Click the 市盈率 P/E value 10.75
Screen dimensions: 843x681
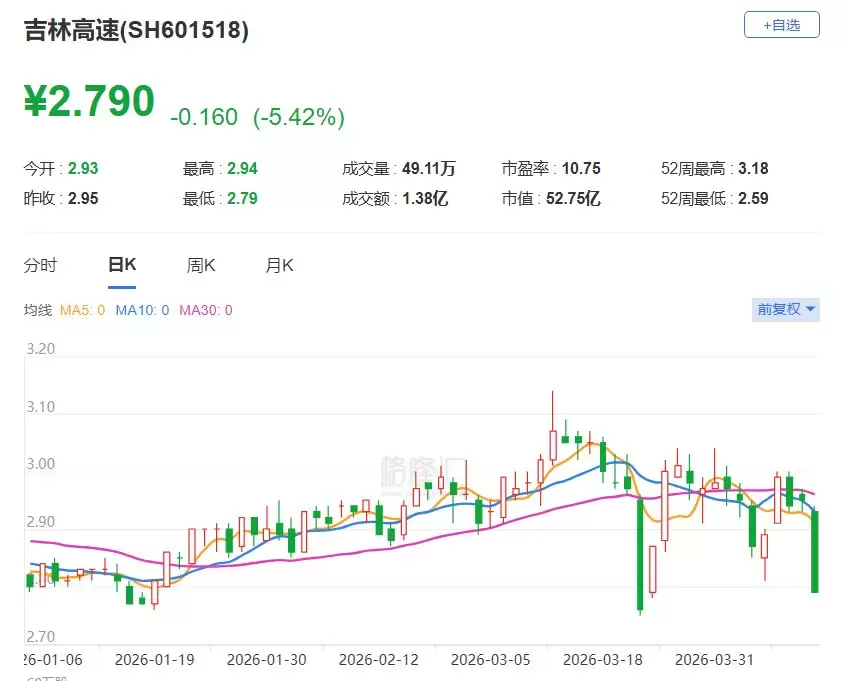pyautogui.click(x=581, y=169)
